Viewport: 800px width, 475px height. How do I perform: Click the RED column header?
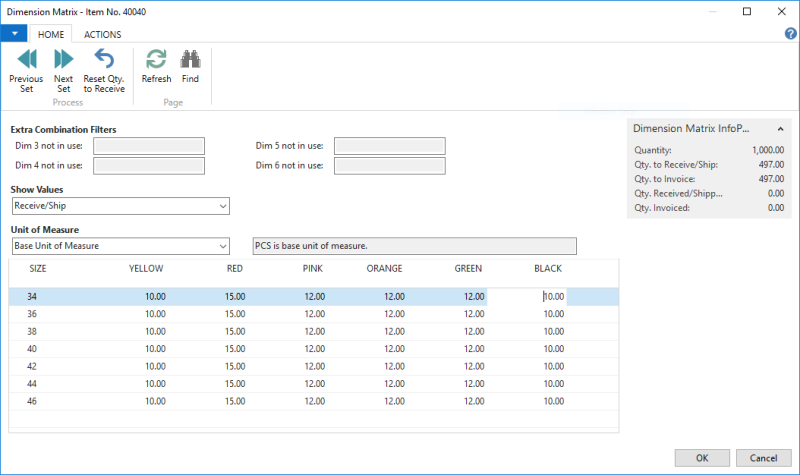pyautogui.click(x=235, y=268)
